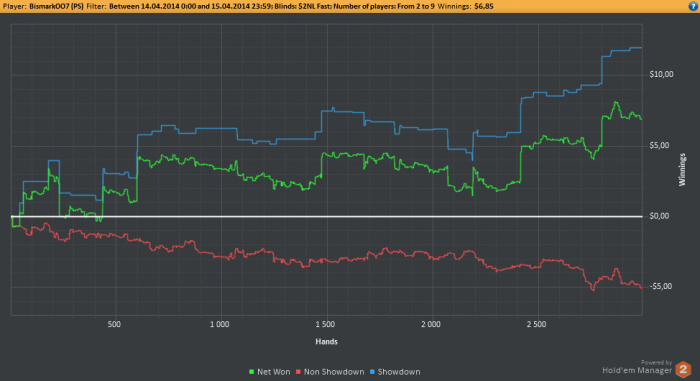Click the Number of players filter text
The width and height of the screenshot is (700, 381).
[383, 6]
